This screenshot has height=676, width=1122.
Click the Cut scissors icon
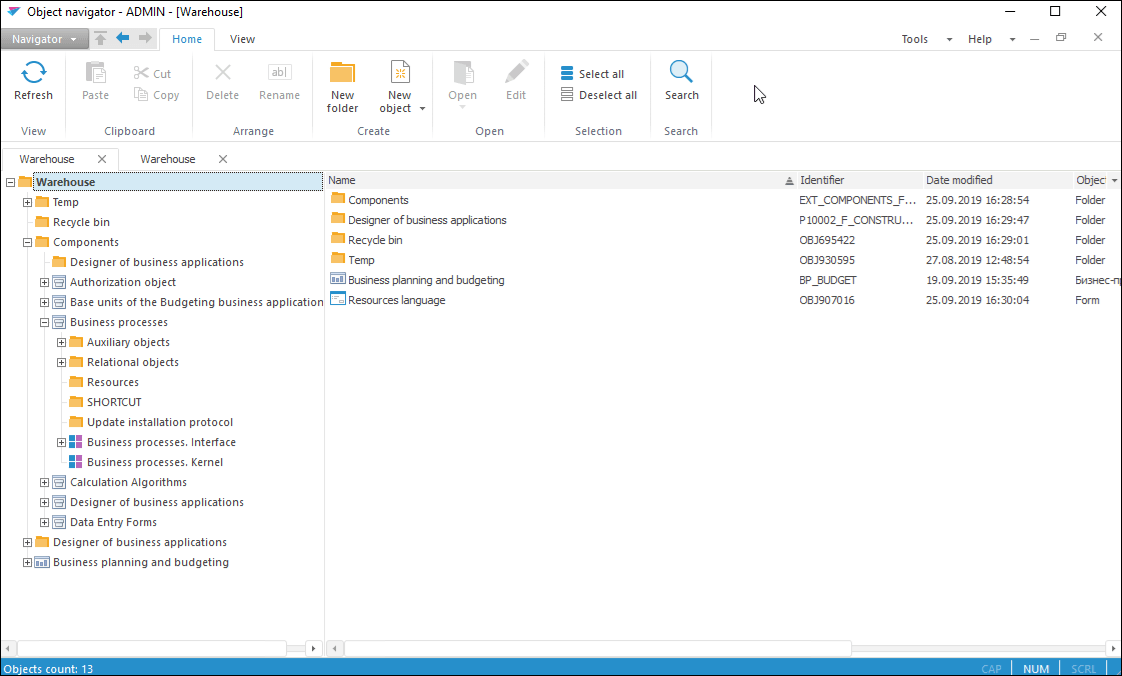[x=141, y=73]
